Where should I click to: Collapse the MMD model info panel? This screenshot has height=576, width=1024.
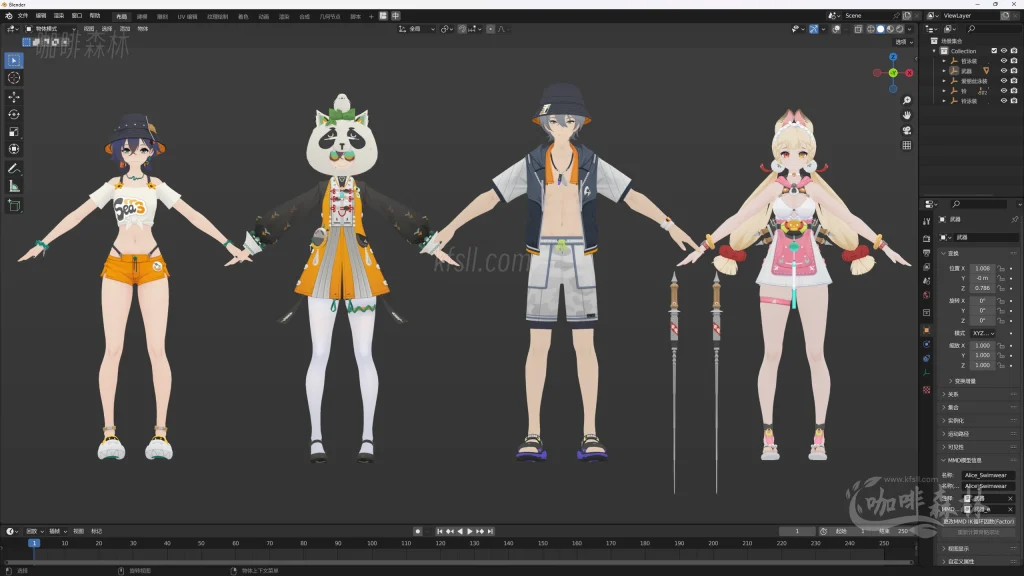(x=944, y=460)
